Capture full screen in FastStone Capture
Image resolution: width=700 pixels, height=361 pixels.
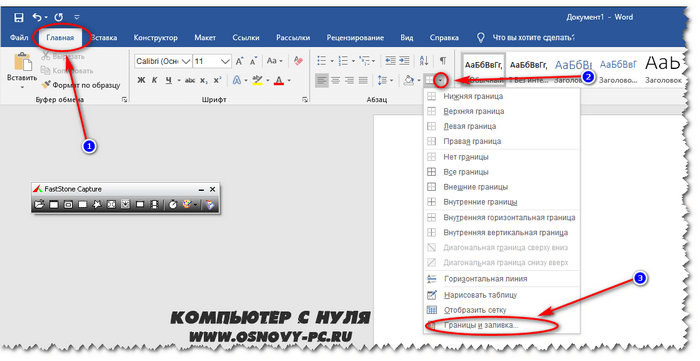(111, 204)
